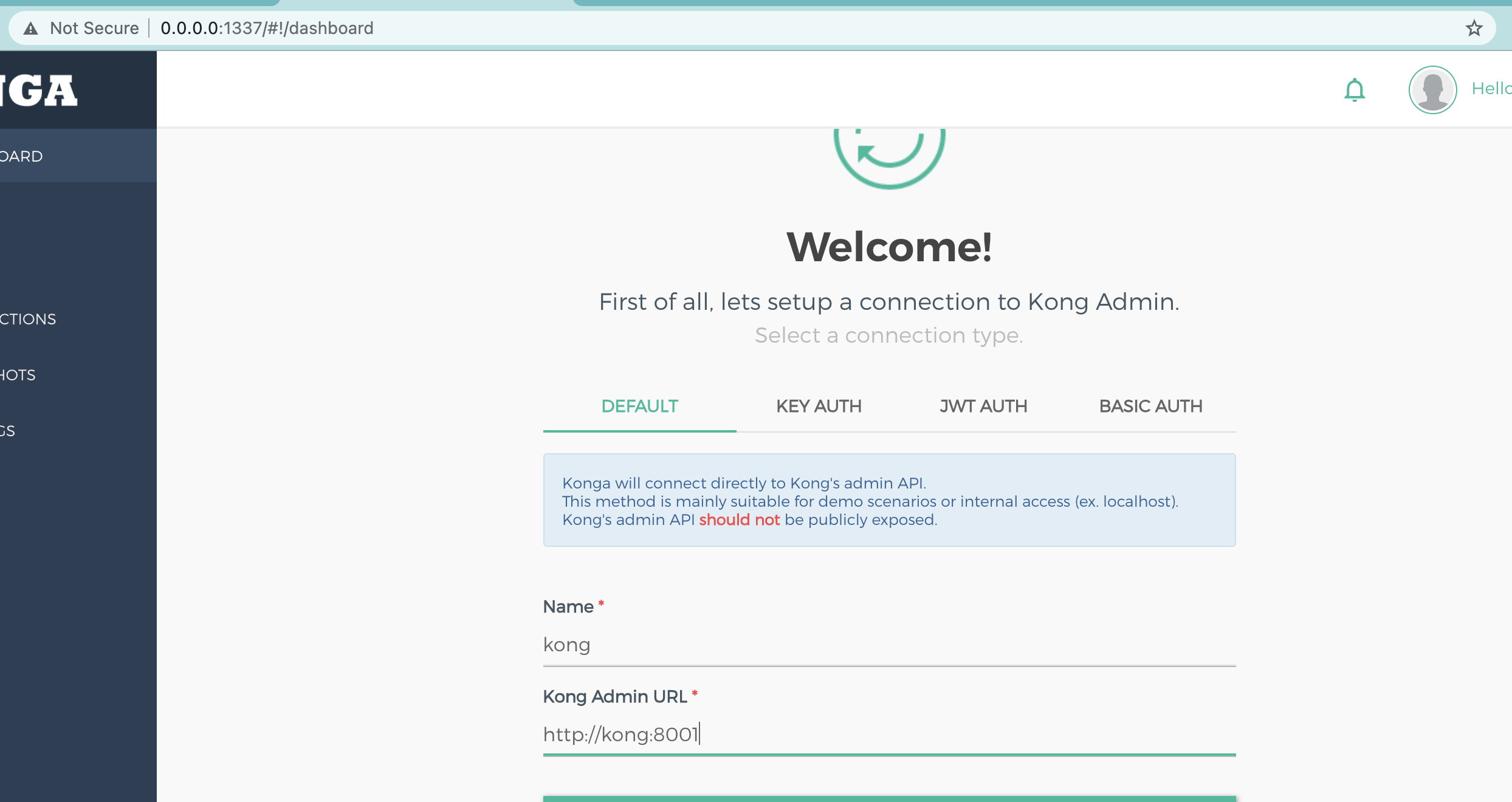
Task: Go to Connections in the sidebar
Action: click(28, 319)
